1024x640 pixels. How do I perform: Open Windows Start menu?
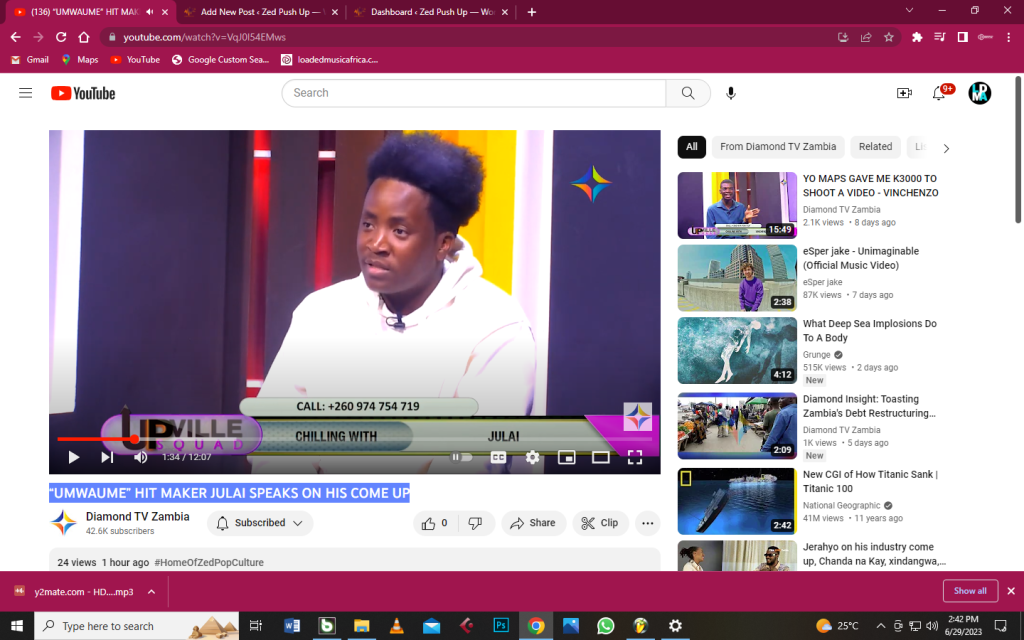pyautogui.click(x=16, y=626)
